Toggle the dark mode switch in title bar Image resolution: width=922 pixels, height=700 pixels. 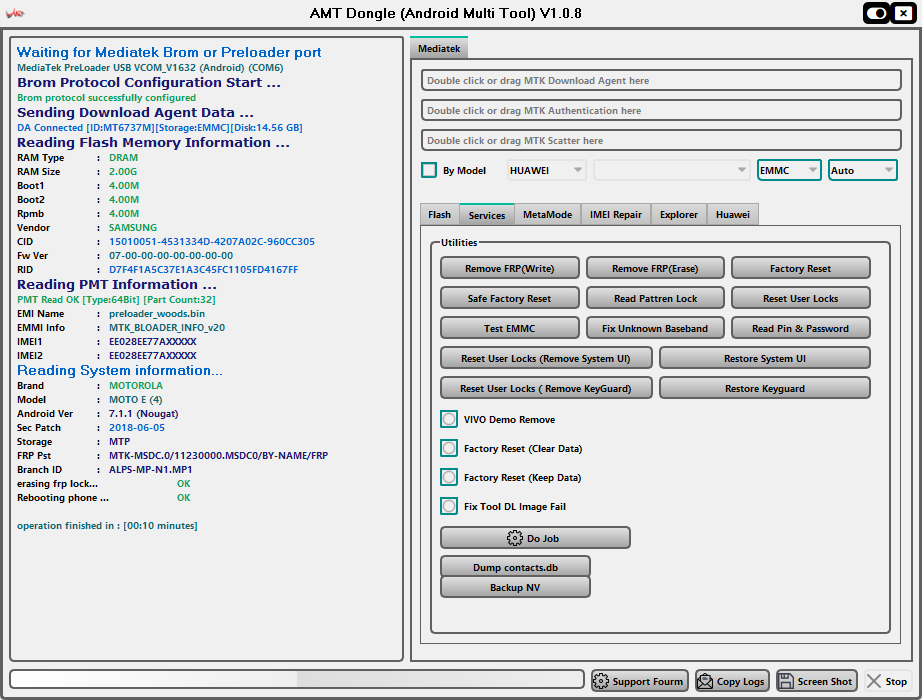[x=879, y=13]
